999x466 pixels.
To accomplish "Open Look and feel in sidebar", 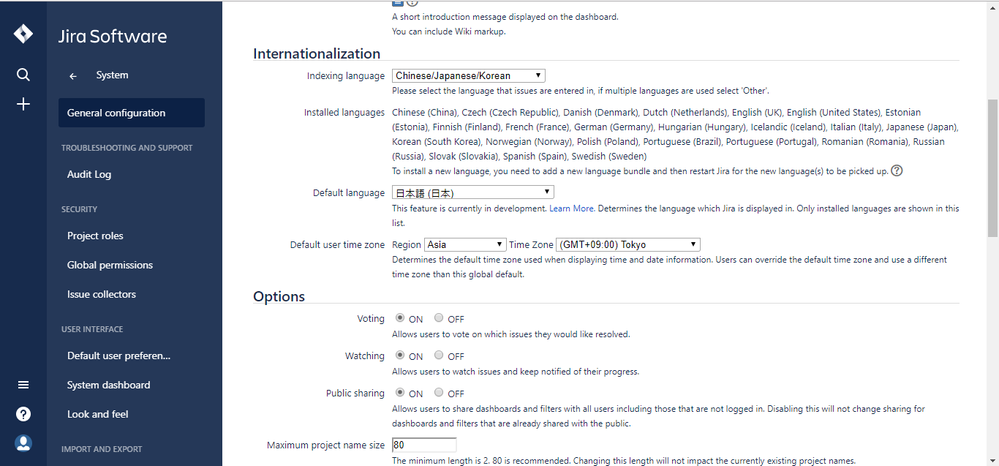I will pyautogui.click(x=97, y=414).
